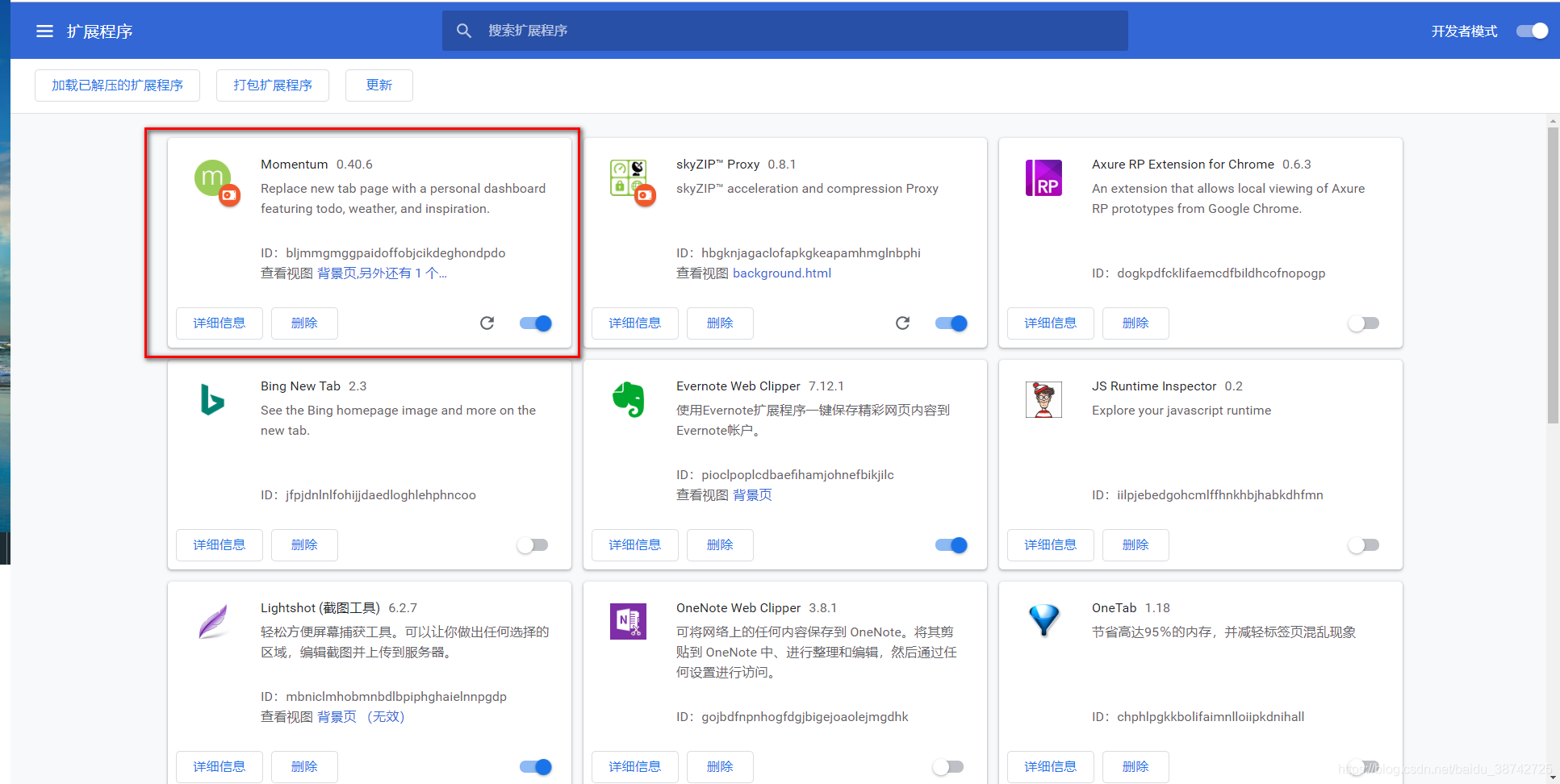Click 加载已解压的扩展程序 button
Viewport: 1560px width, 784px height.
[117, 85]
